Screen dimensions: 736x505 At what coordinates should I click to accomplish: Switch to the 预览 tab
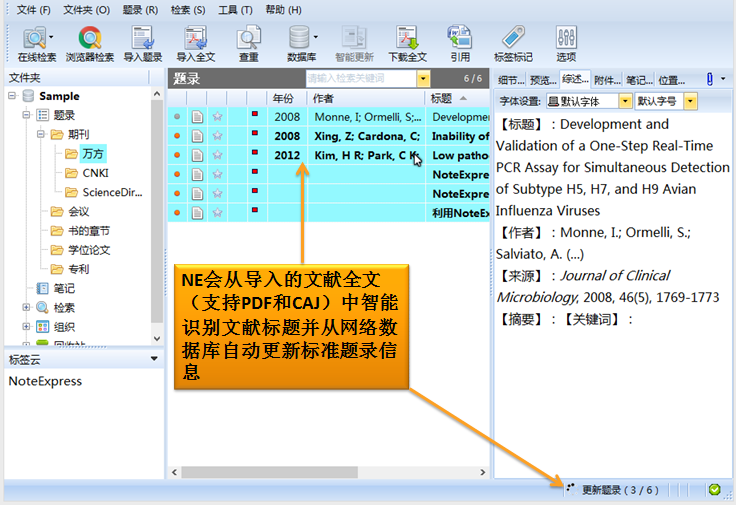[543, 80]
